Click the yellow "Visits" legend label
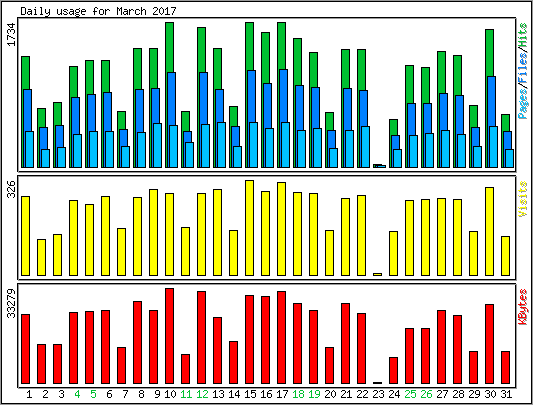The height and width of the screenshot is (405, 533). coord(523,200)
